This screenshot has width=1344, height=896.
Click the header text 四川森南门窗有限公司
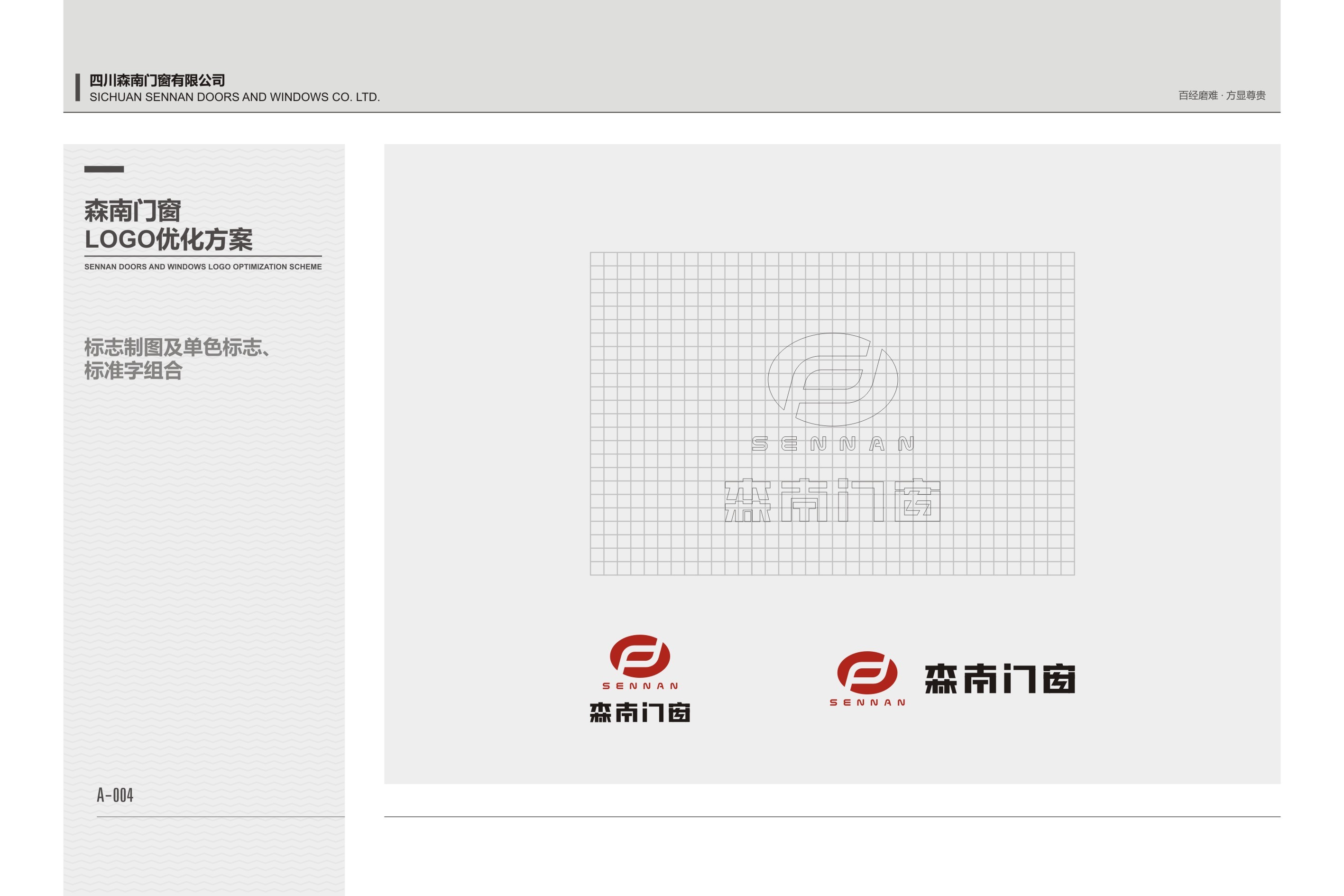click(157, 81)
